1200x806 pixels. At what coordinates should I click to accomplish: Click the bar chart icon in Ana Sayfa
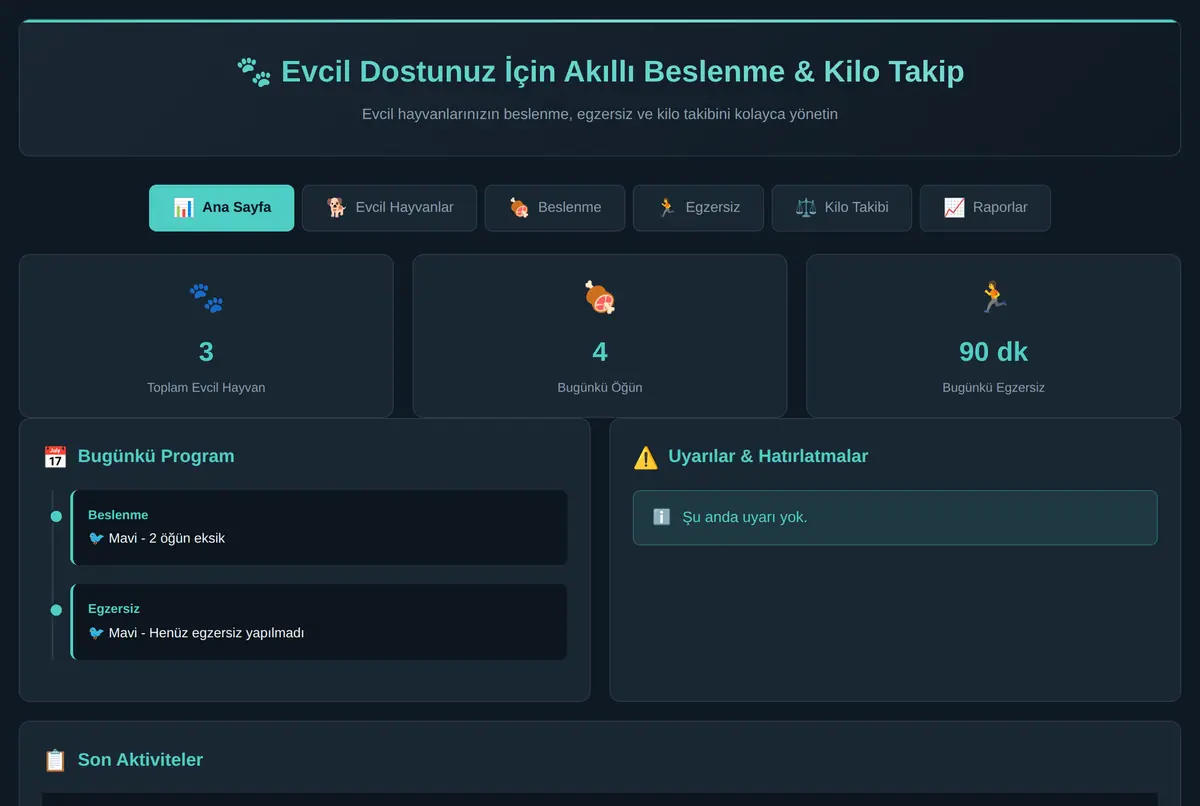point(183,208)
